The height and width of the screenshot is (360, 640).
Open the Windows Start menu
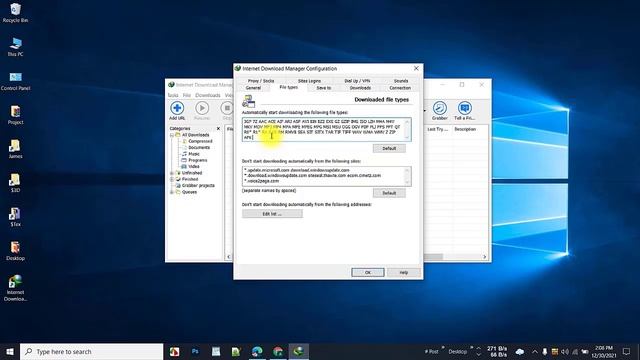pyautogui.click(x=10, y=351)
